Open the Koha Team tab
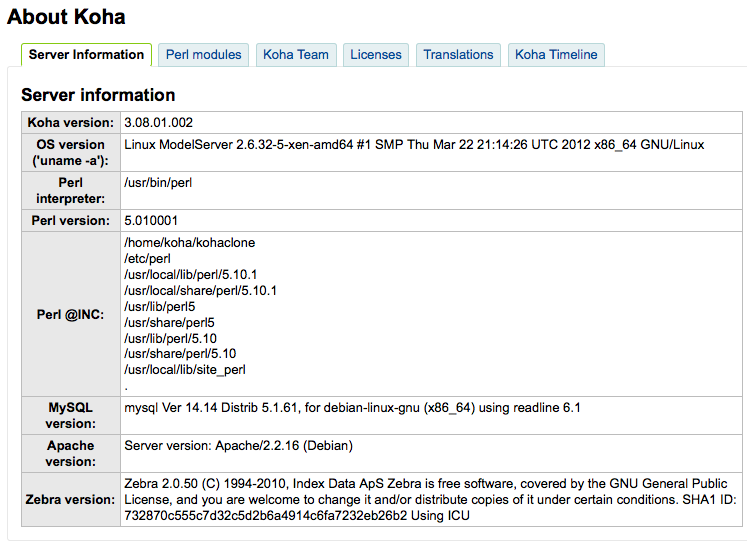 tap(296, 55)
